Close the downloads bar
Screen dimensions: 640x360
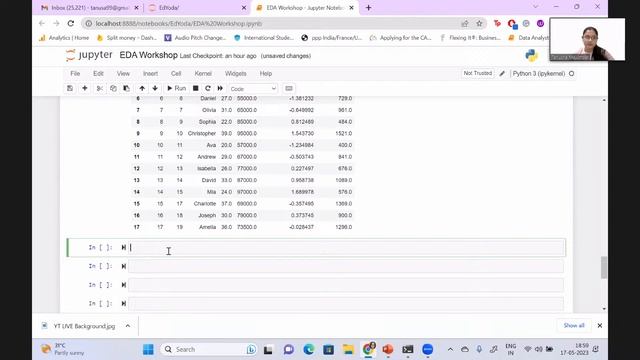(600, 325)
